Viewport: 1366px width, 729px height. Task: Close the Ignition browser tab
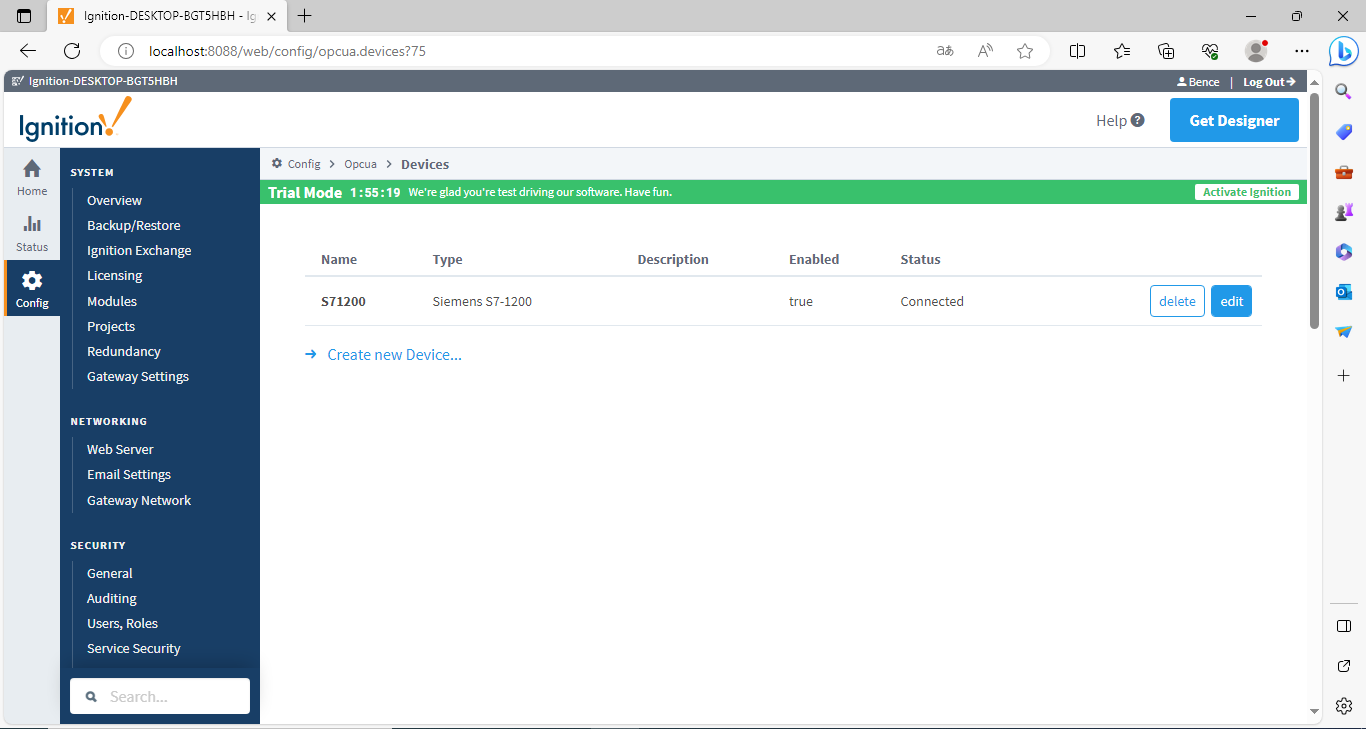[271, 16]
